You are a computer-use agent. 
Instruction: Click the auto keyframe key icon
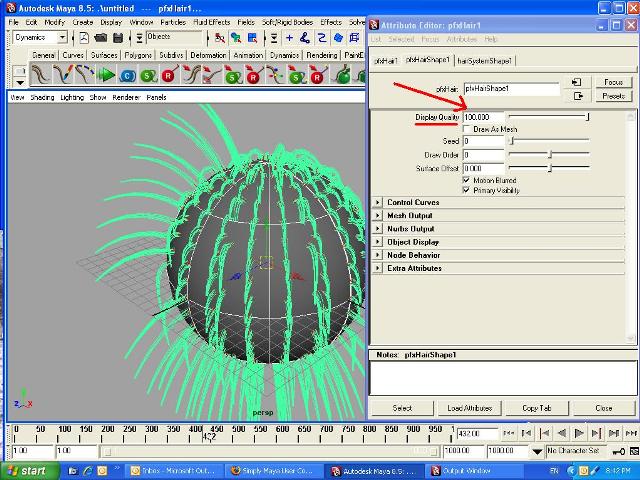pyautogui.click(x=618, y=451)
